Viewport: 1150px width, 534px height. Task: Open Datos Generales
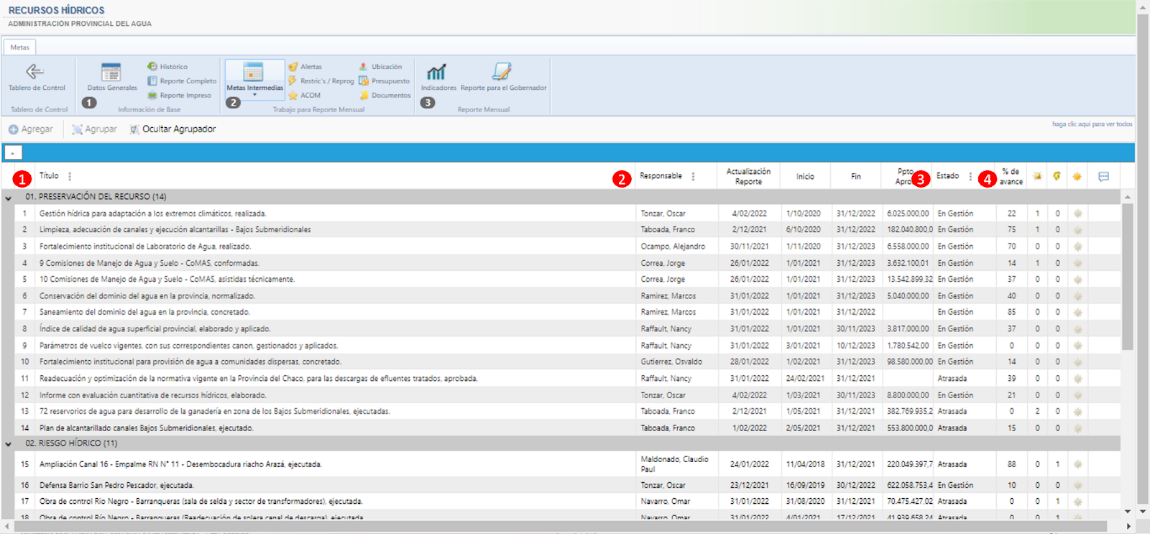(111, 78)
